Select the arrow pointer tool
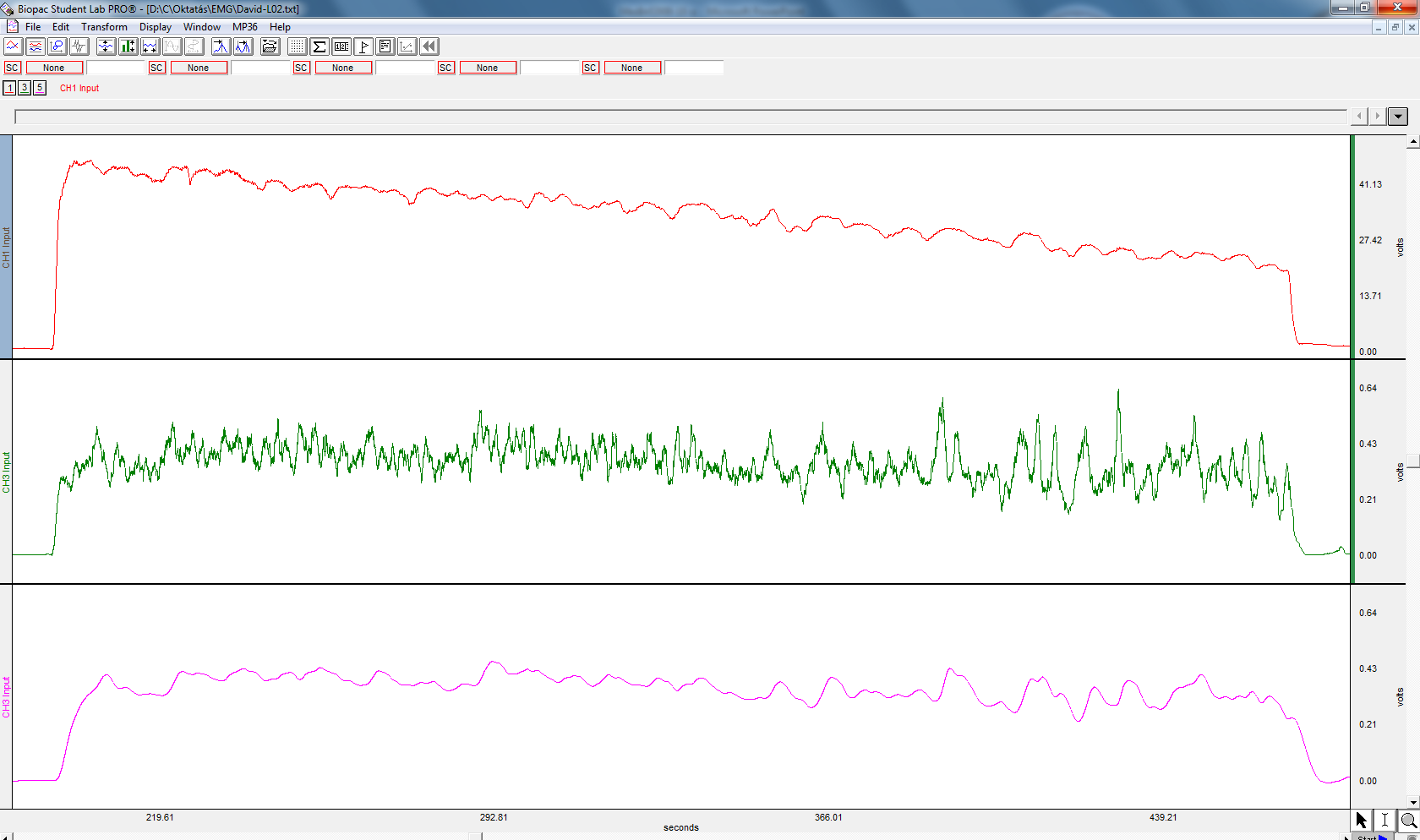 pos(1362,820)
